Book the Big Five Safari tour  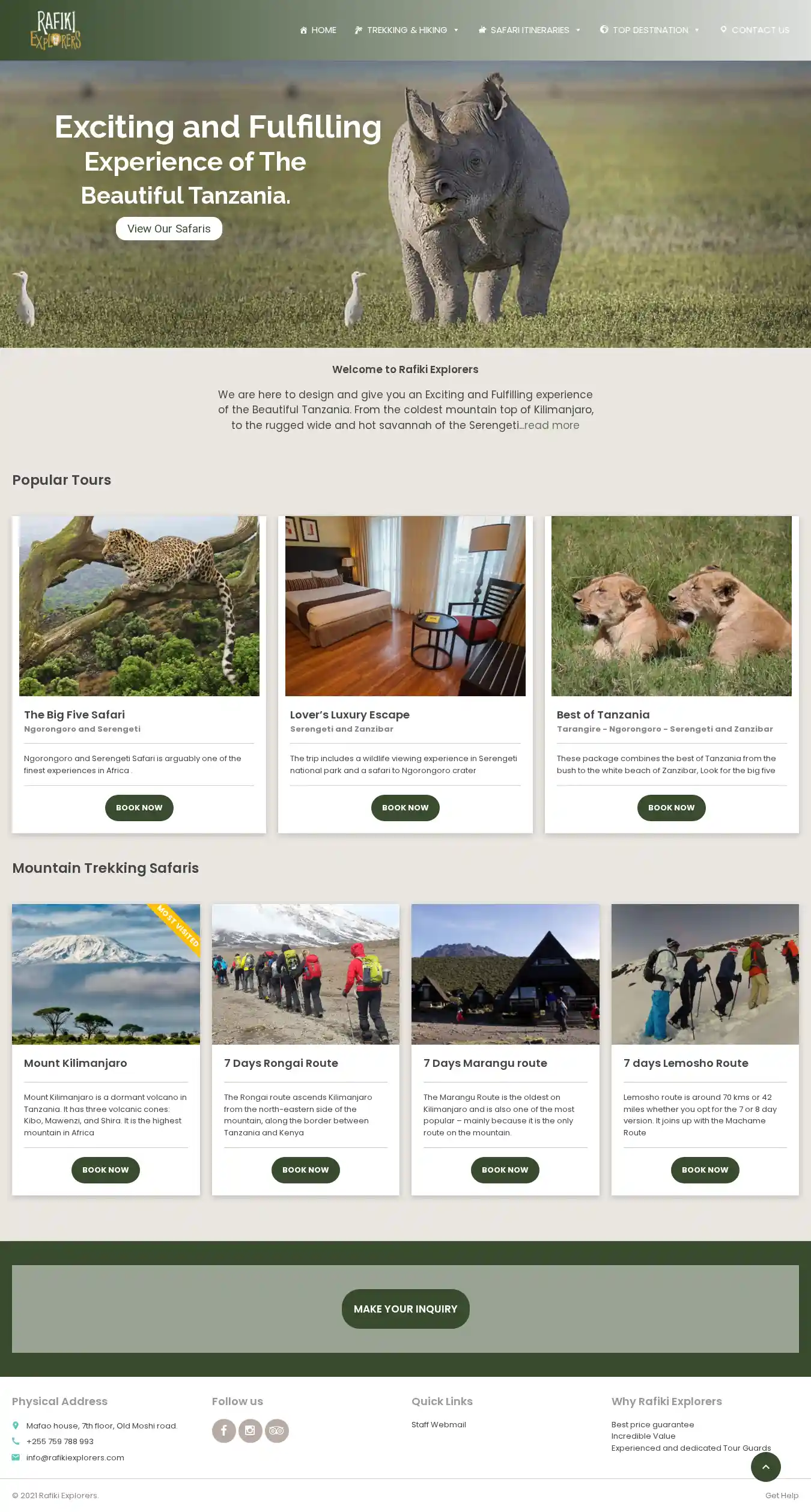pos(139,807)
